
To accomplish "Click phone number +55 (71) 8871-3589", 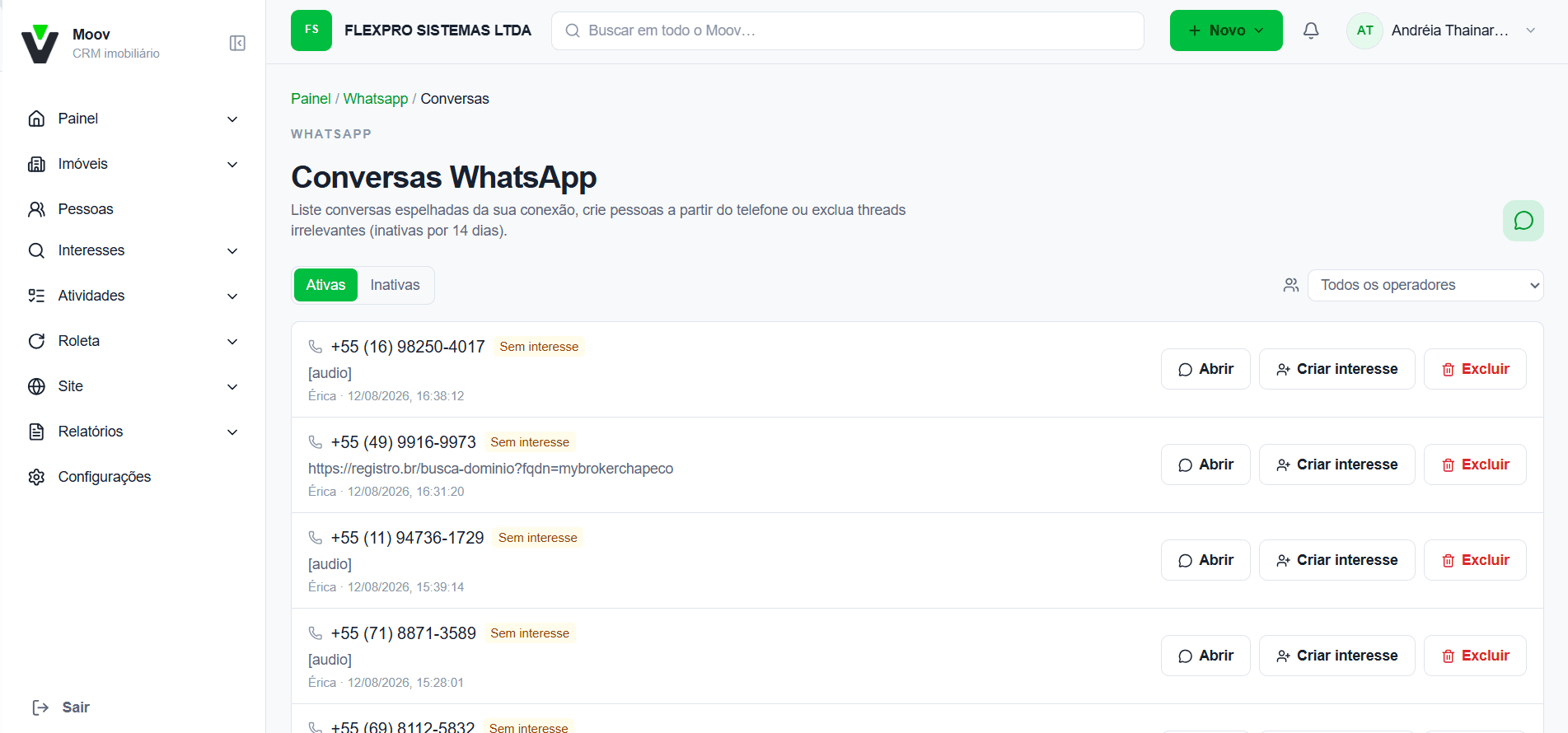I will pyautogui.click(x=404, y=633).
